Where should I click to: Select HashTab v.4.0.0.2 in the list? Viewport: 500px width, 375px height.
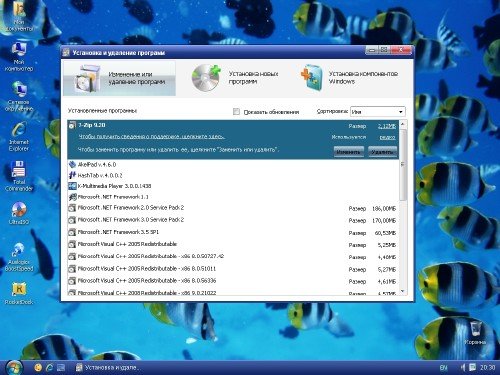pos(233,175)
